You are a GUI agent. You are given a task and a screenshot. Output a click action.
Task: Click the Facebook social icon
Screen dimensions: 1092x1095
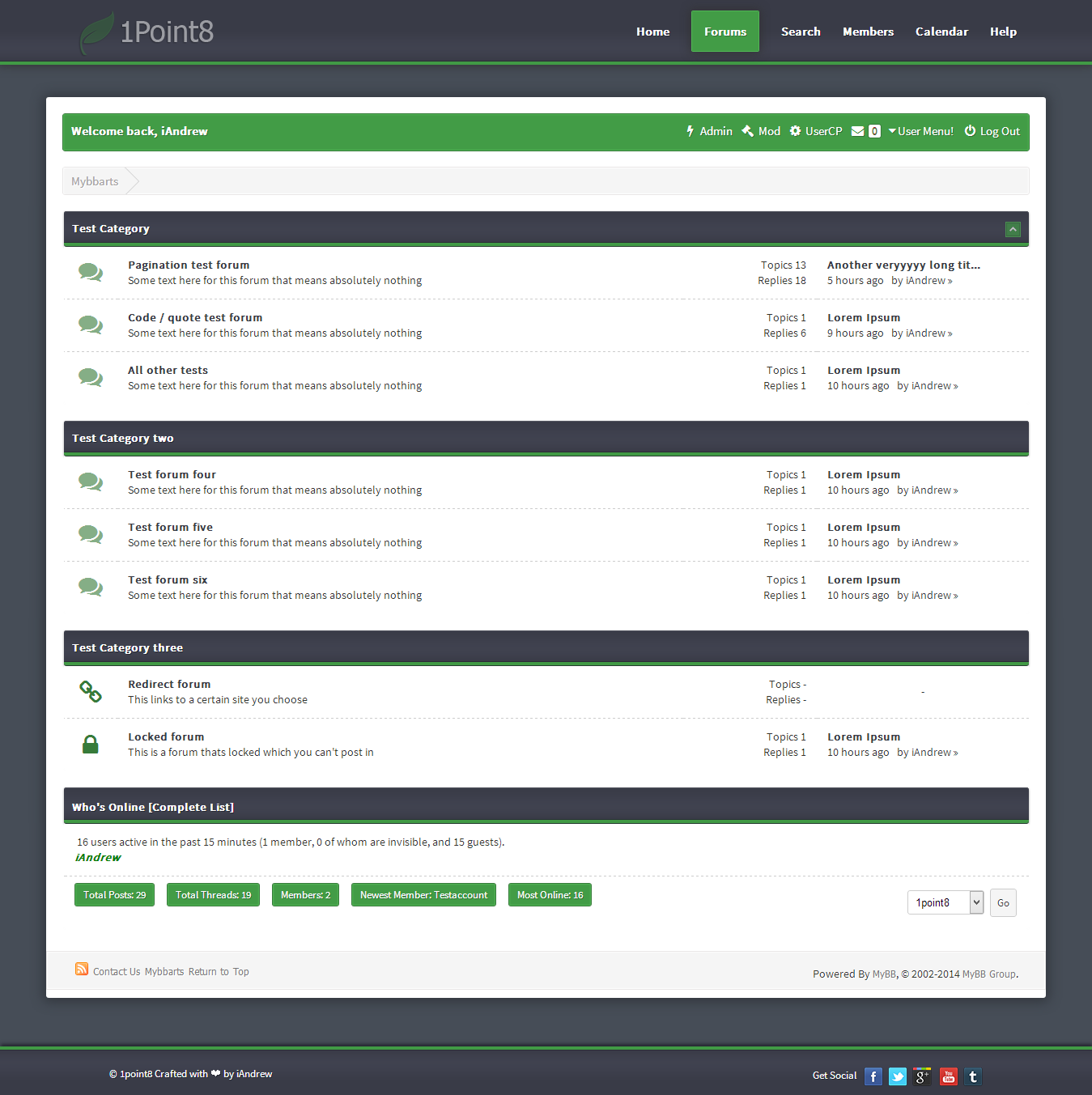tap(873, 1076)
